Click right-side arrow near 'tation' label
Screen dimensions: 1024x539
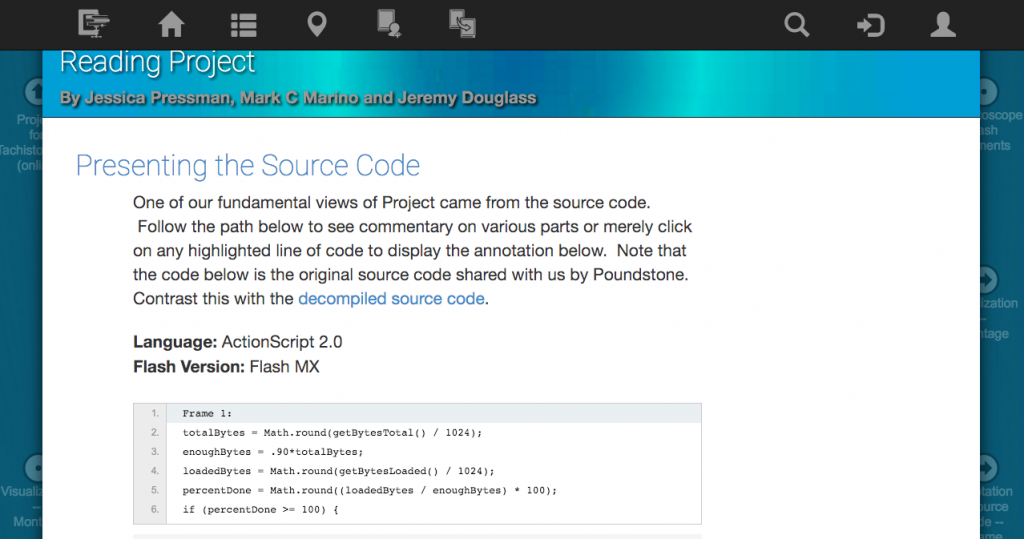click(988, 468)
